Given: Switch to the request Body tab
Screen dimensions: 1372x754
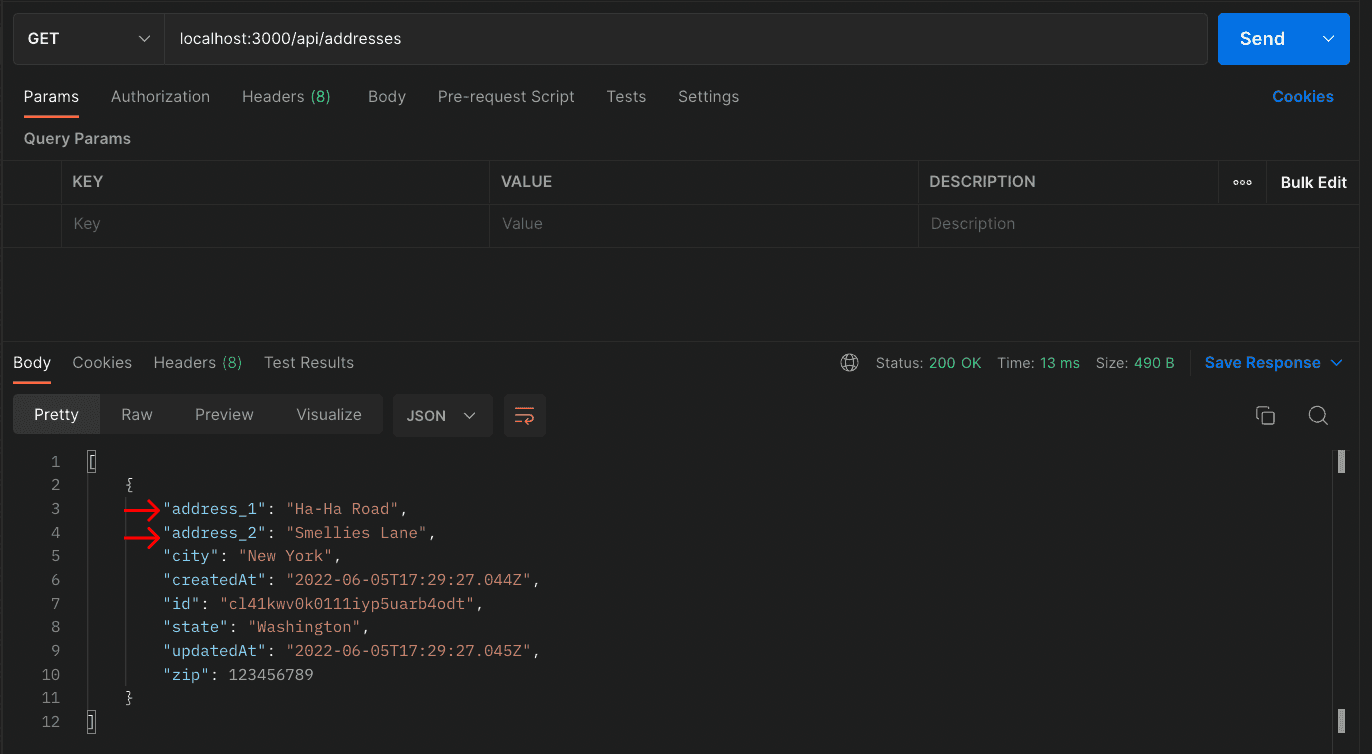Looking at the screenshot, I should click(x=387, y=97).
